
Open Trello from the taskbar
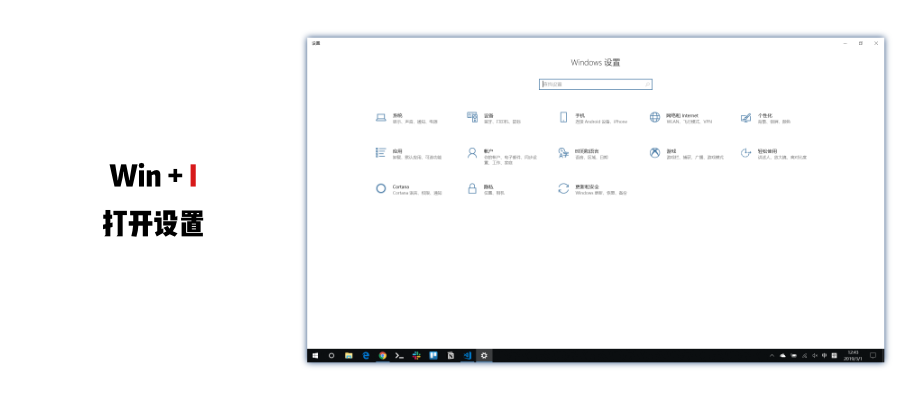(434, 356)
